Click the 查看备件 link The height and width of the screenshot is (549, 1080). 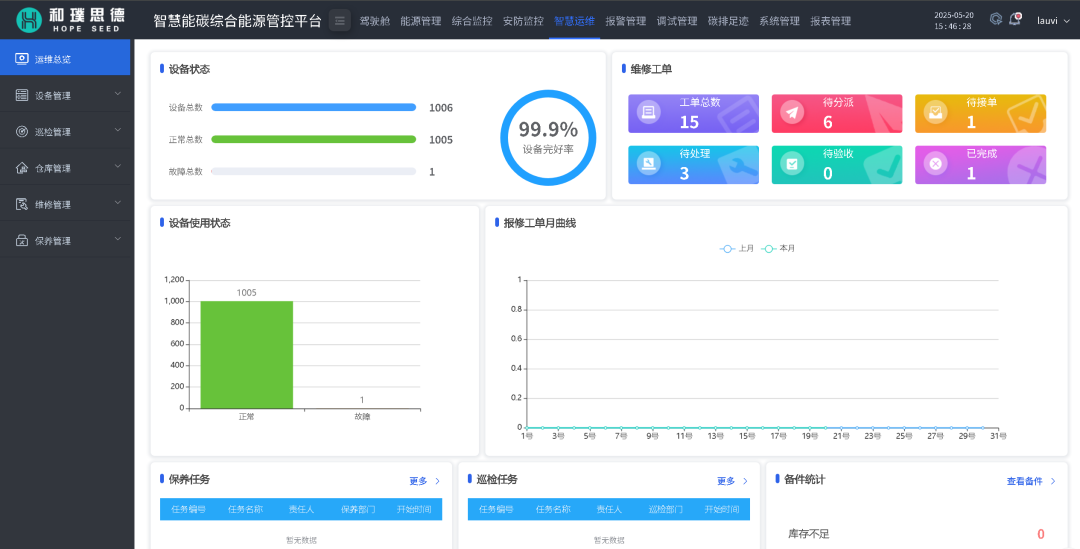click(1030, 481)
